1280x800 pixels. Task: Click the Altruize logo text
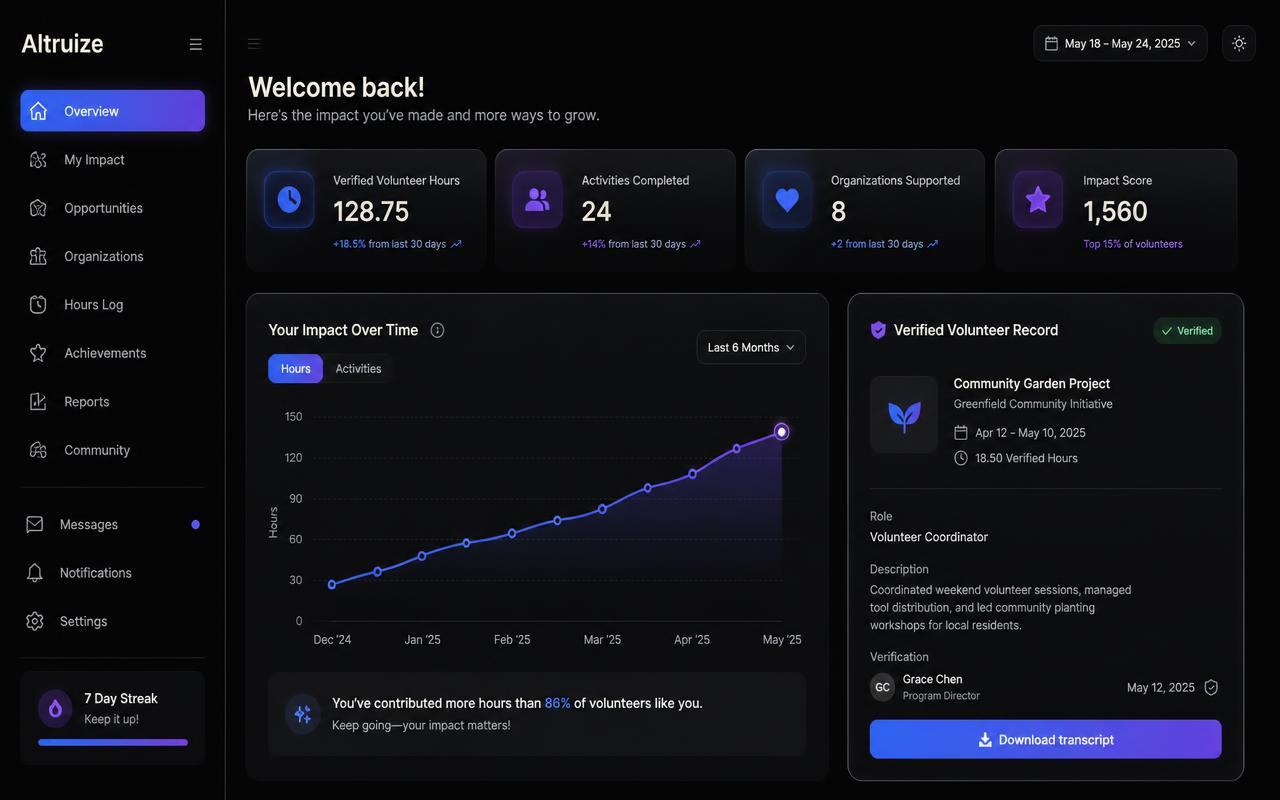pyautogui.click(x=62, y=44)
